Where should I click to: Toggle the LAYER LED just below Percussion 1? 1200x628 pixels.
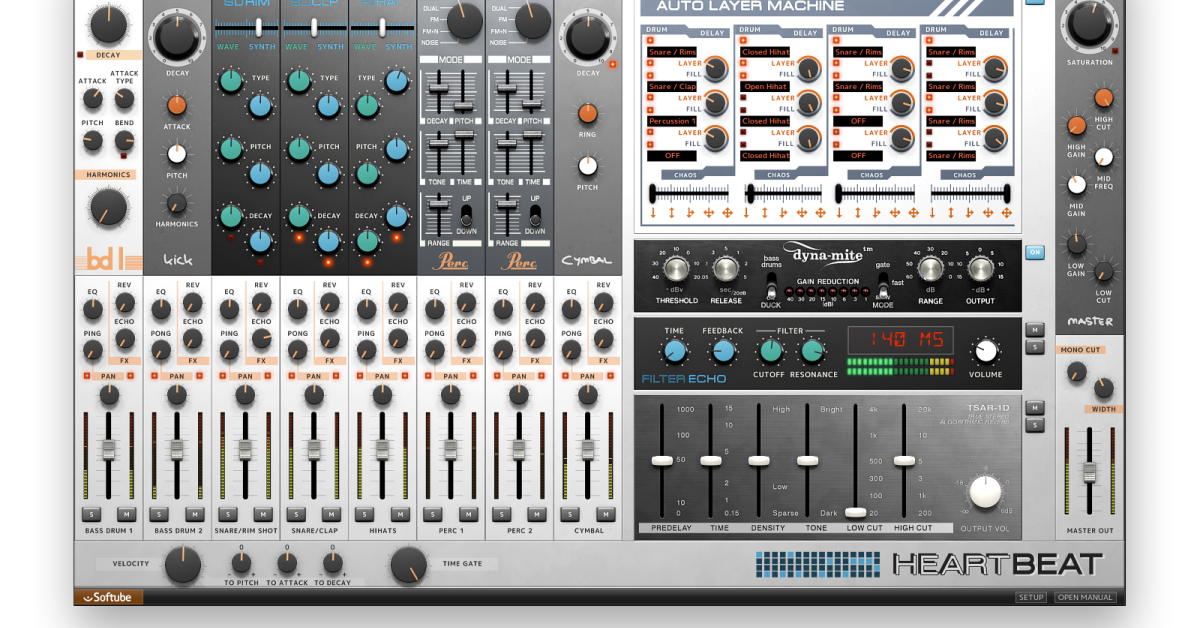[x=651, y=132]
